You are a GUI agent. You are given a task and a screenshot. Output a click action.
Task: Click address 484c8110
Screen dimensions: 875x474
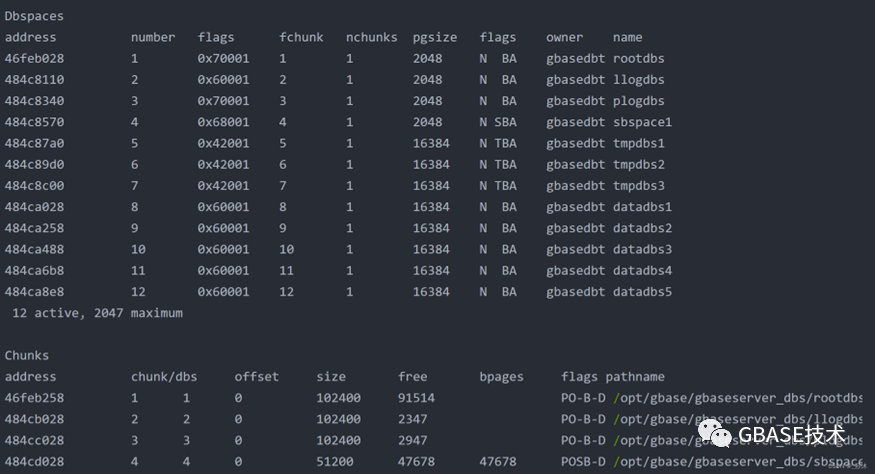34,80
